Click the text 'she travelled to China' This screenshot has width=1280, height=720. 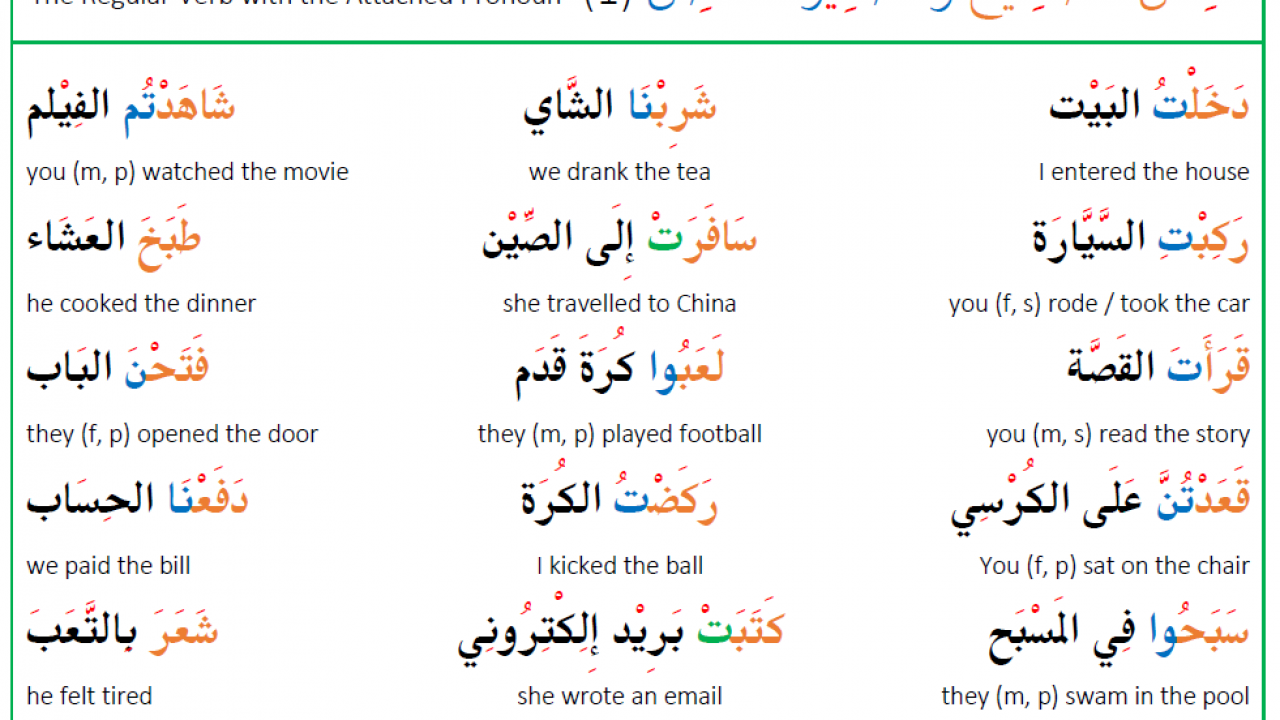tap(620, 303)
